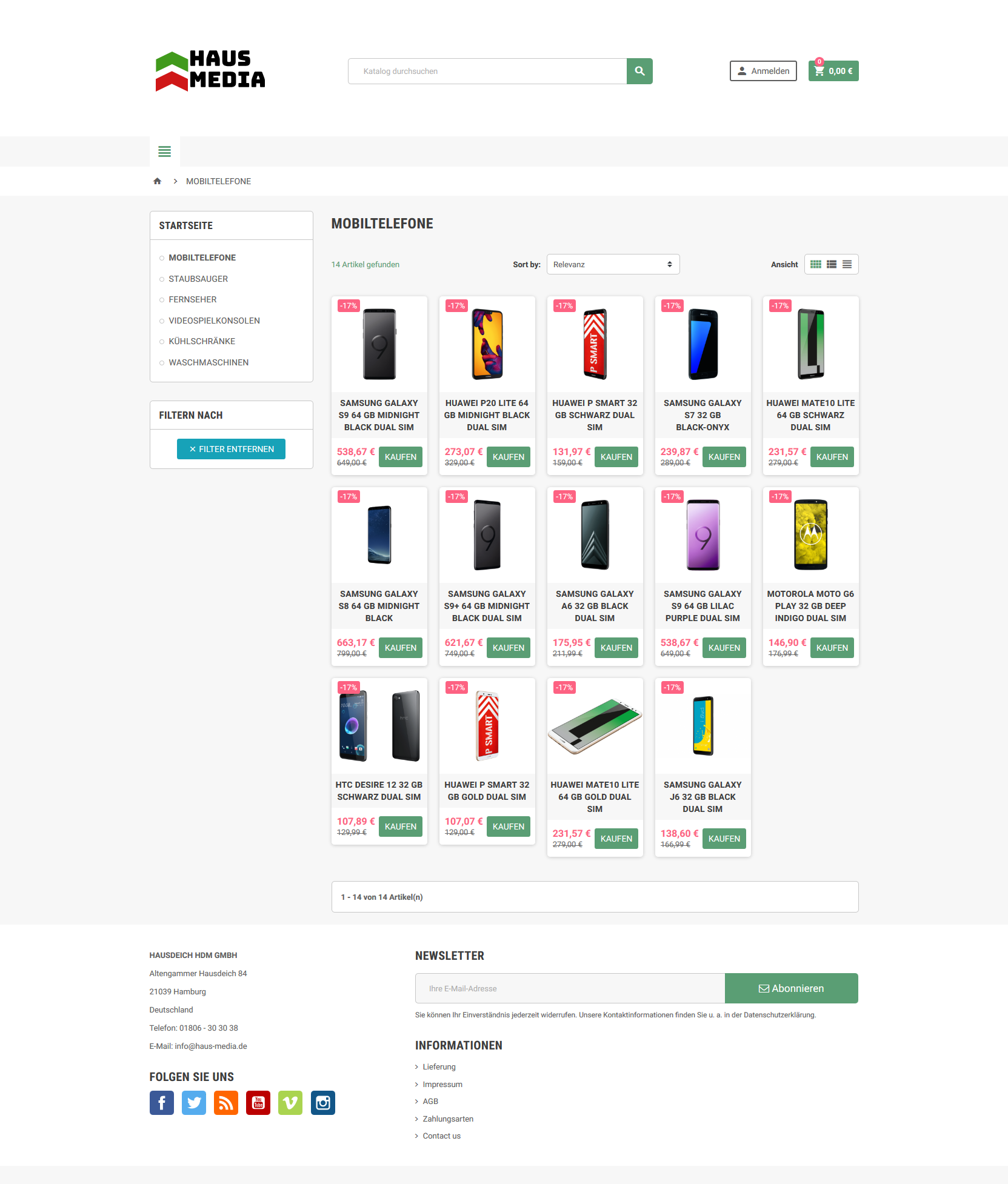
Task: Open Huawei Mate10 Lite Schwarz image
Action: tap(811, 344)
